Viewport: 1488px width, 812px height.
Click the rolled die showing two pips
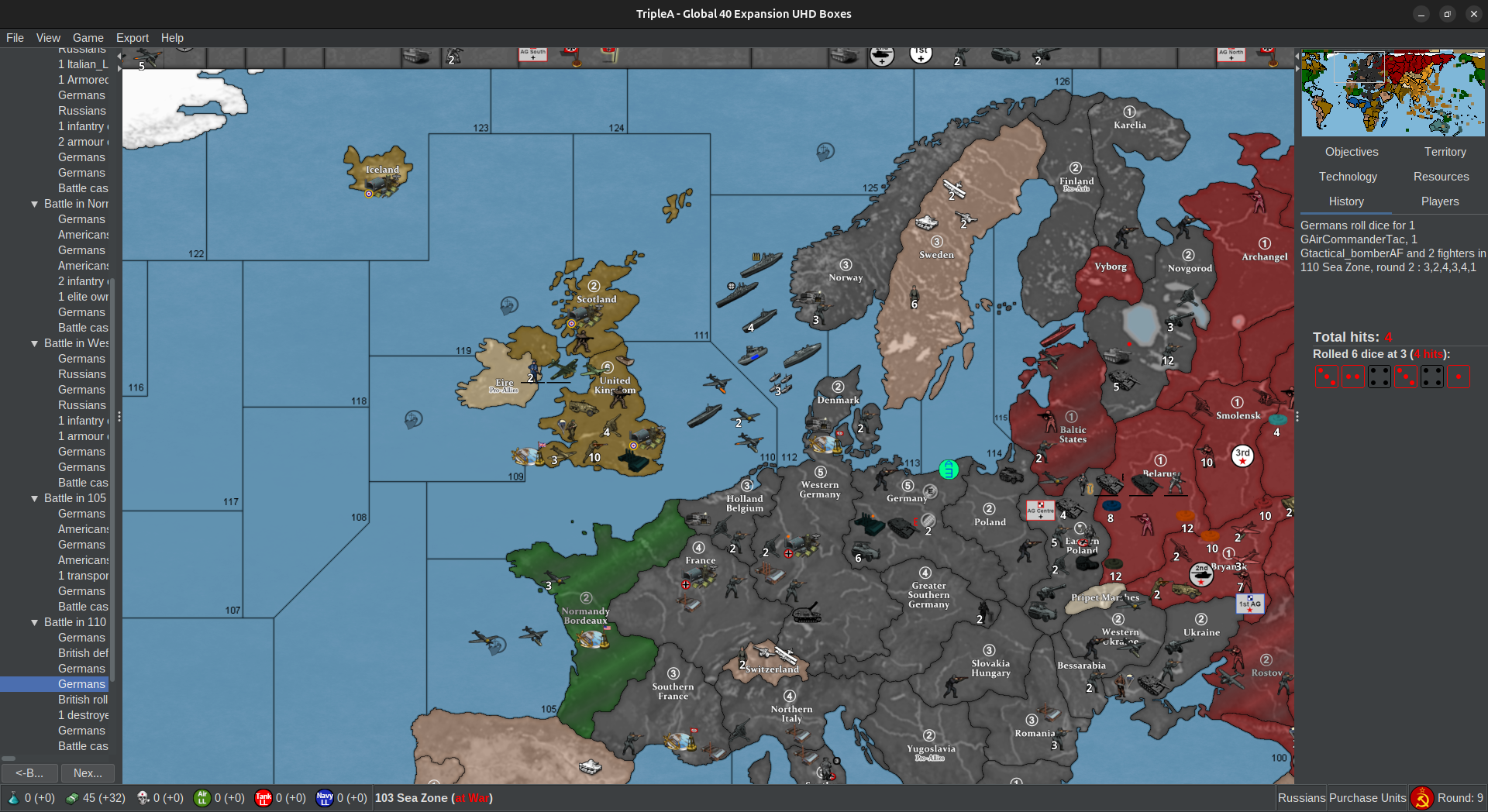point(1353,377)
